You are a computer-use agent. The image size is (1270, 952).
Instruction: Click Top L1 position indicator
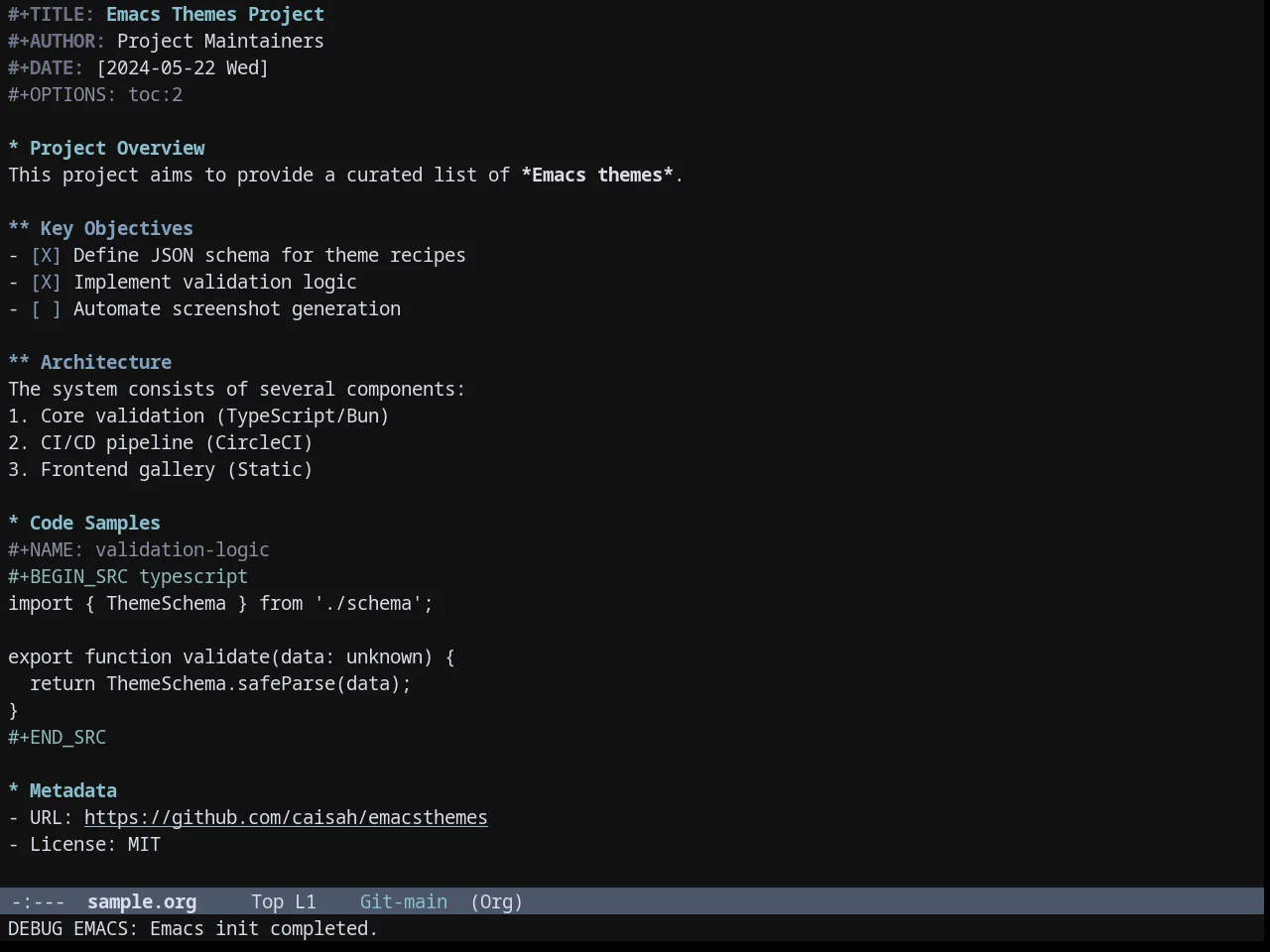point(284,901)
